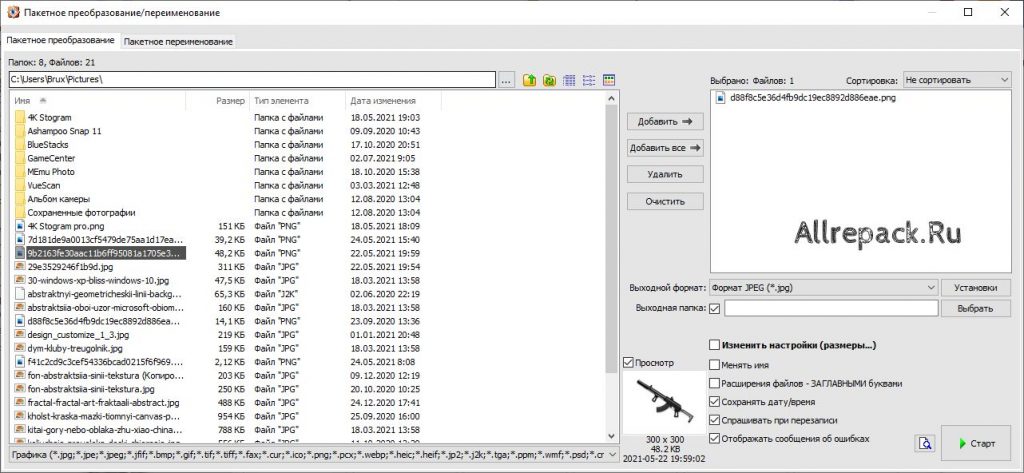
Task: Click the browse path ellipsis button
Action: click(x=507, y=80)
